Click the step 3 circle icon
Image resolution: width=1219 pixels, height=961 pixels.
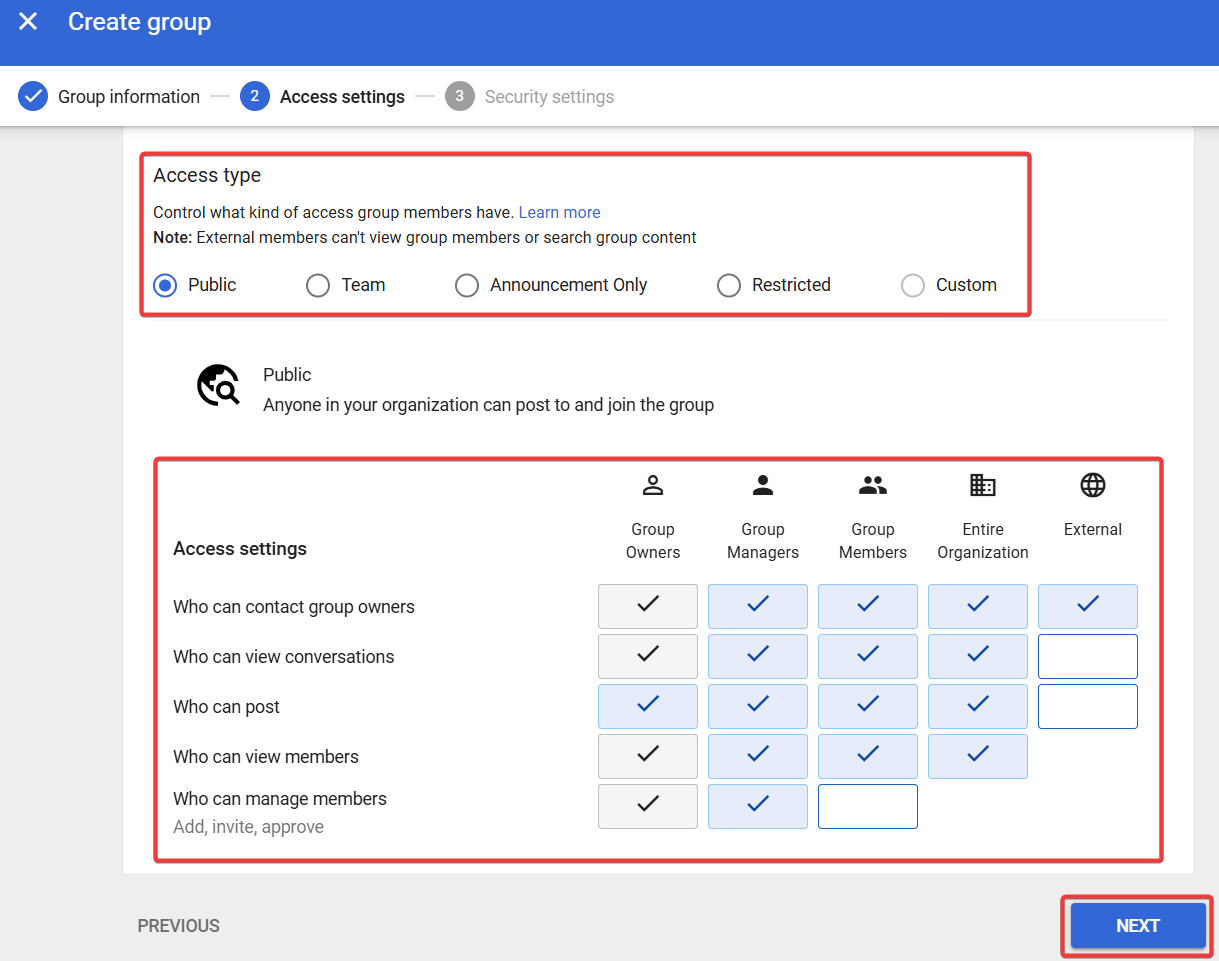(x=460, y=97)
